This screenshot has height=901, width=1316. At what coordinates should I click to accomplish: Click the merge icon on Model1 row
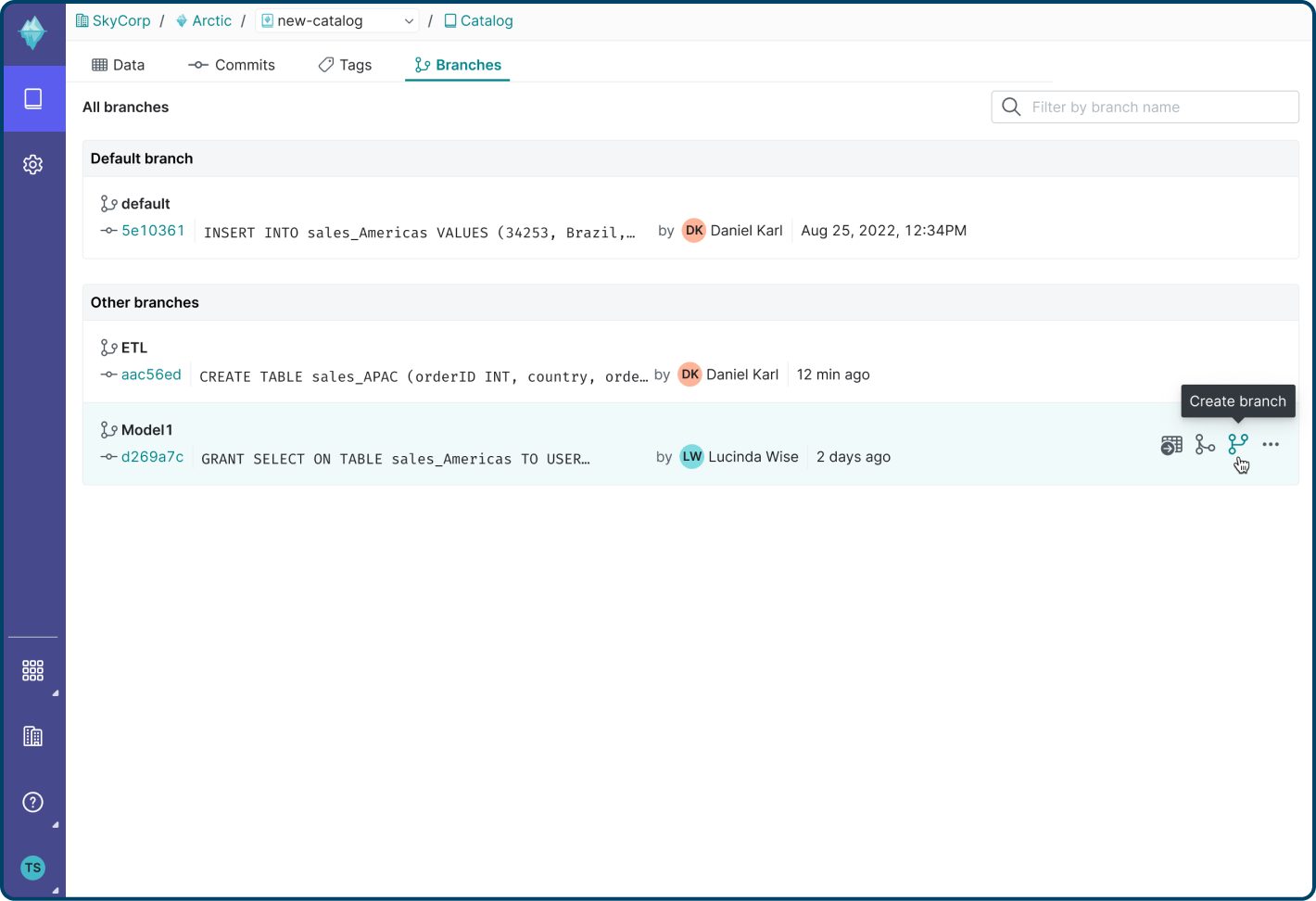[1205, 445]
